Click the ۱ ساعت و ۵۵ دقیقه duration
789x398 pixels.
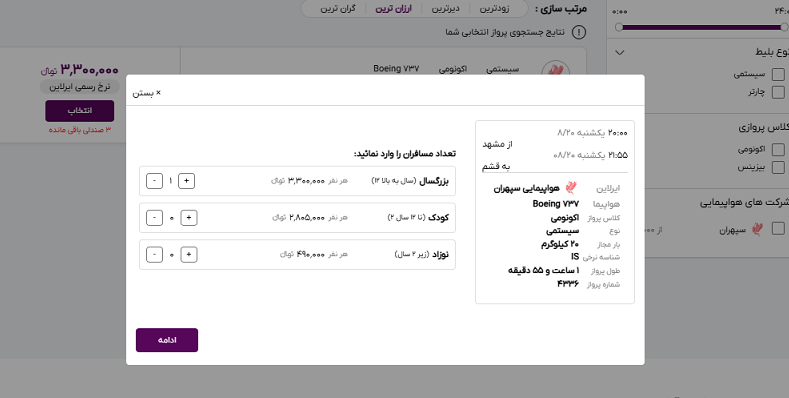click(x=543, y=270)
